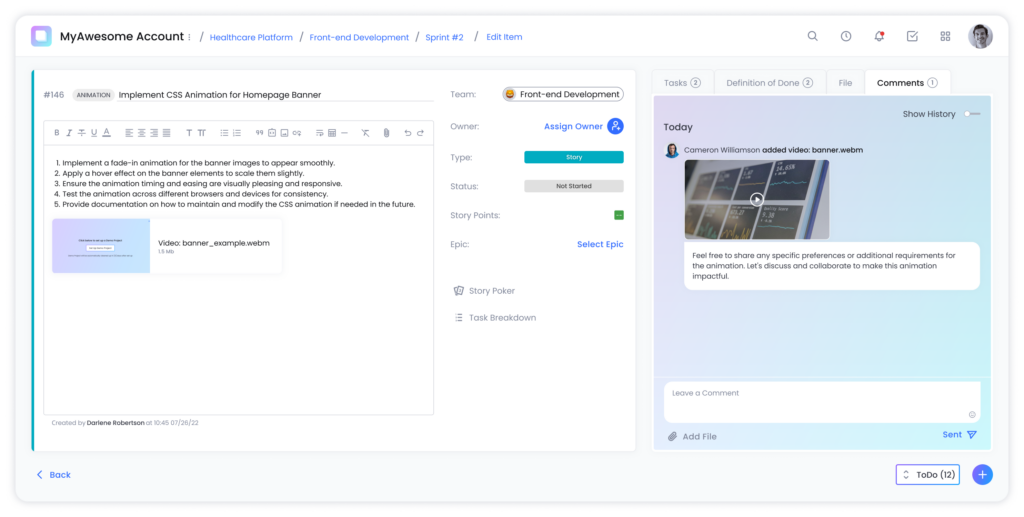This screenshot has width=1024, height=517.
Task: Click the green story points swatch
Action: pos(618,215)
